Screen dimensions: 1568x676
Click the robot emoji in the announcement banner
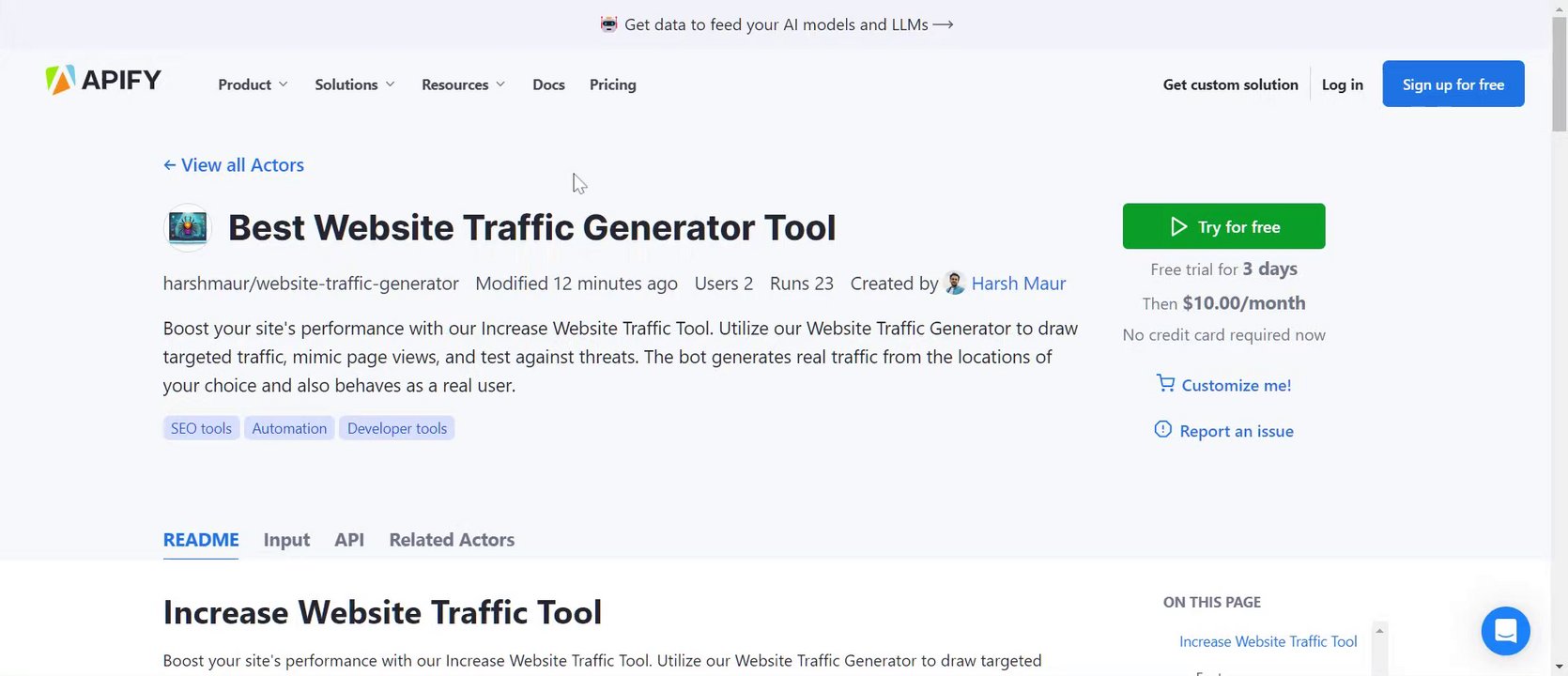click(x=609, y=24)
